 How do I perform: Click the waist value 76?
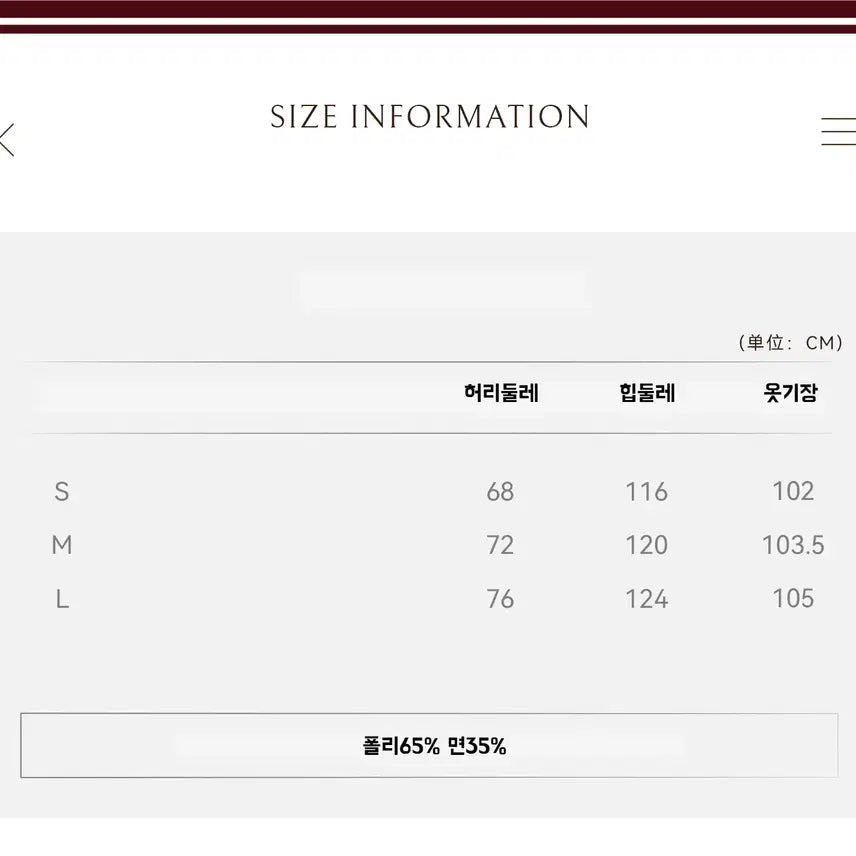click(x=500, y=599)
